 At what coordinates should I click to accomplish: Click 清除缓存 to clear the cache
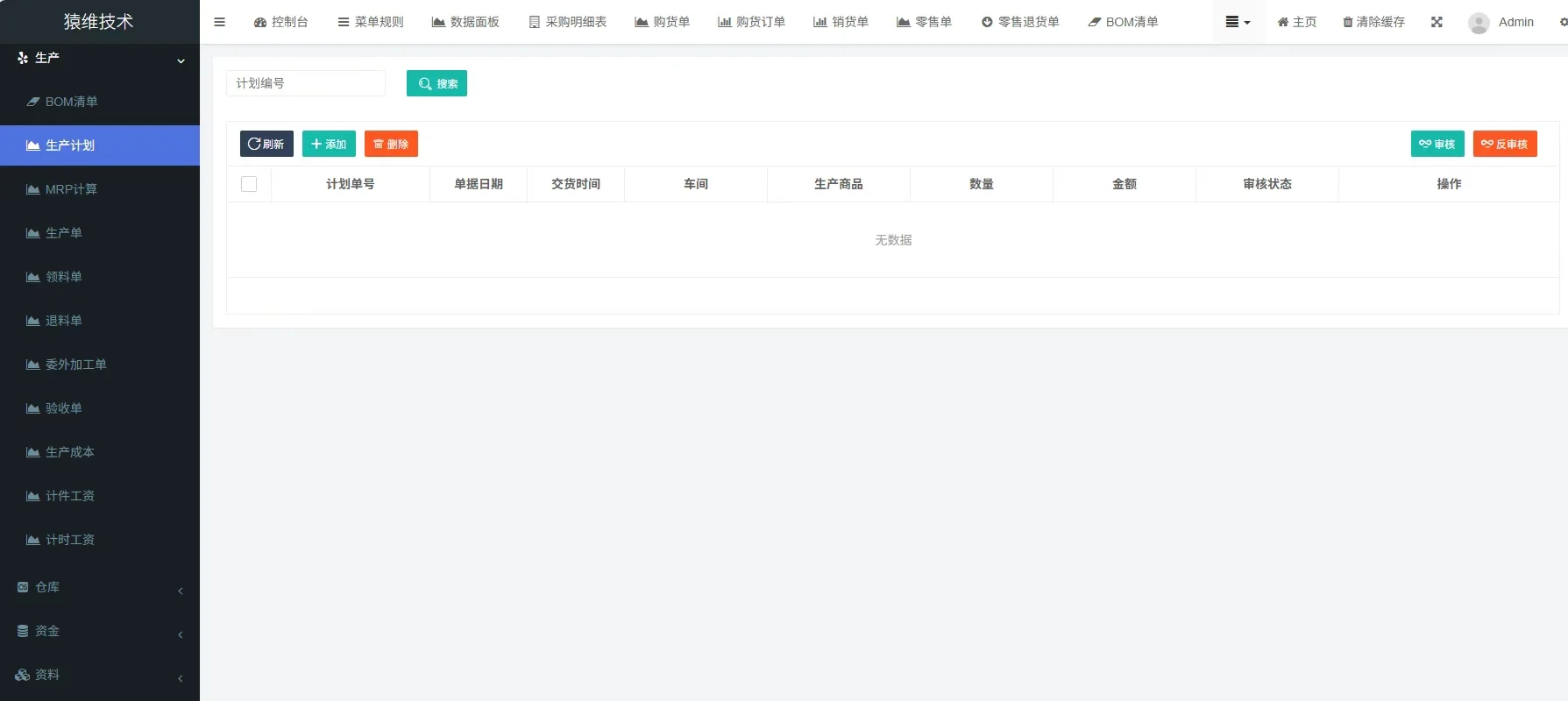1373,22
